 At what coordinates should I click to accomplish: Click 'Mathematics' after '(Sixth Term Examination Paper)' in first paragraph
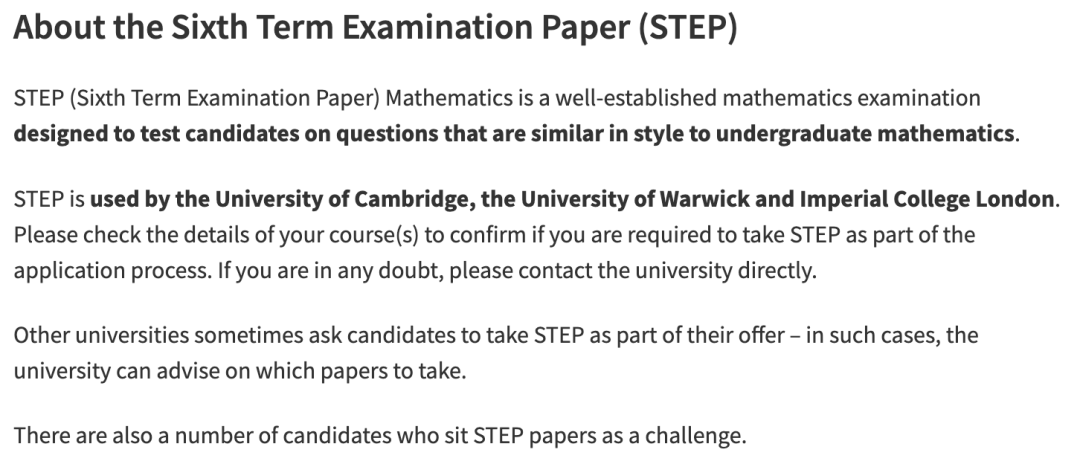[x=450, y=98]
